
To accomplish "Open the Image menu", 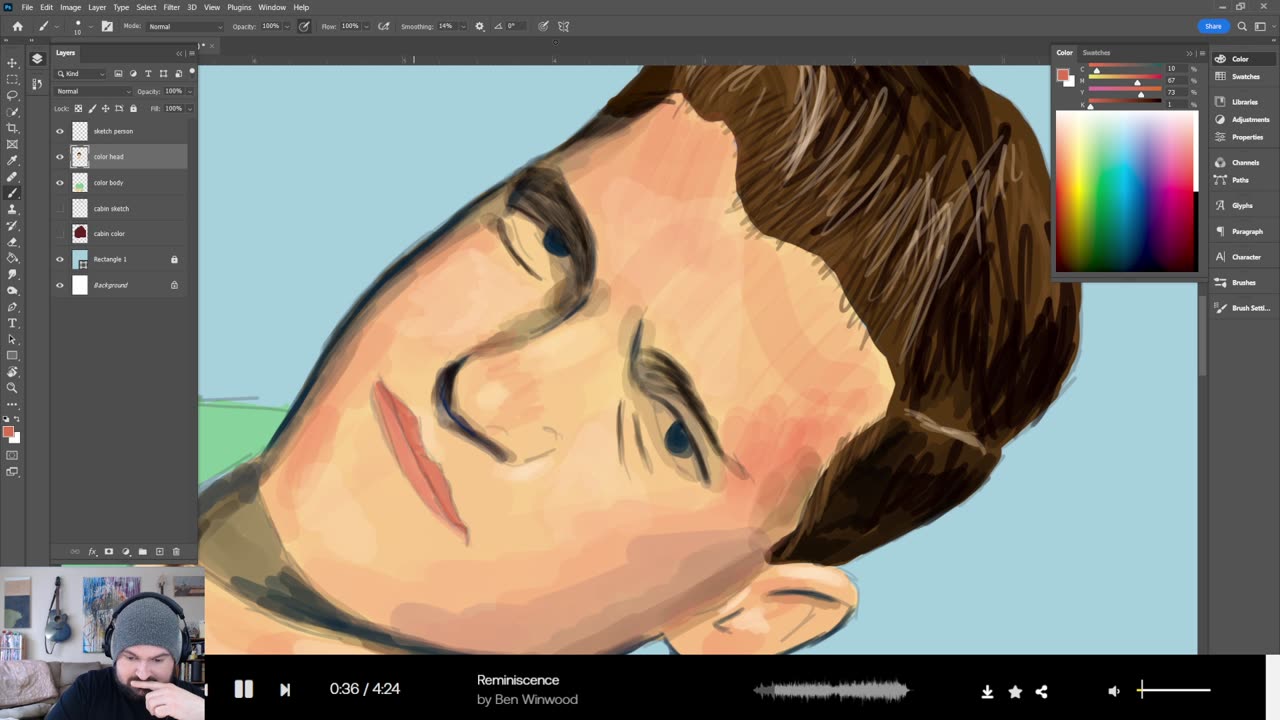I will point(70,7).
